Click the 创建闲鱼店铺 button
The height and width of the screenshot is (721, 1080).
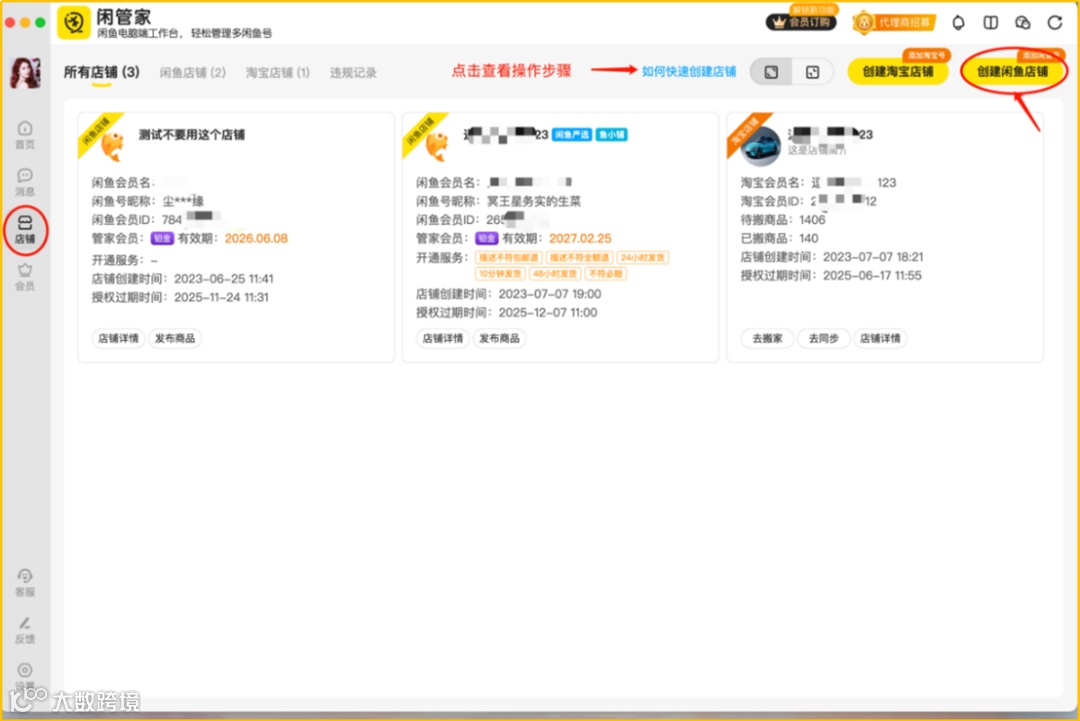coord(1012,72)
